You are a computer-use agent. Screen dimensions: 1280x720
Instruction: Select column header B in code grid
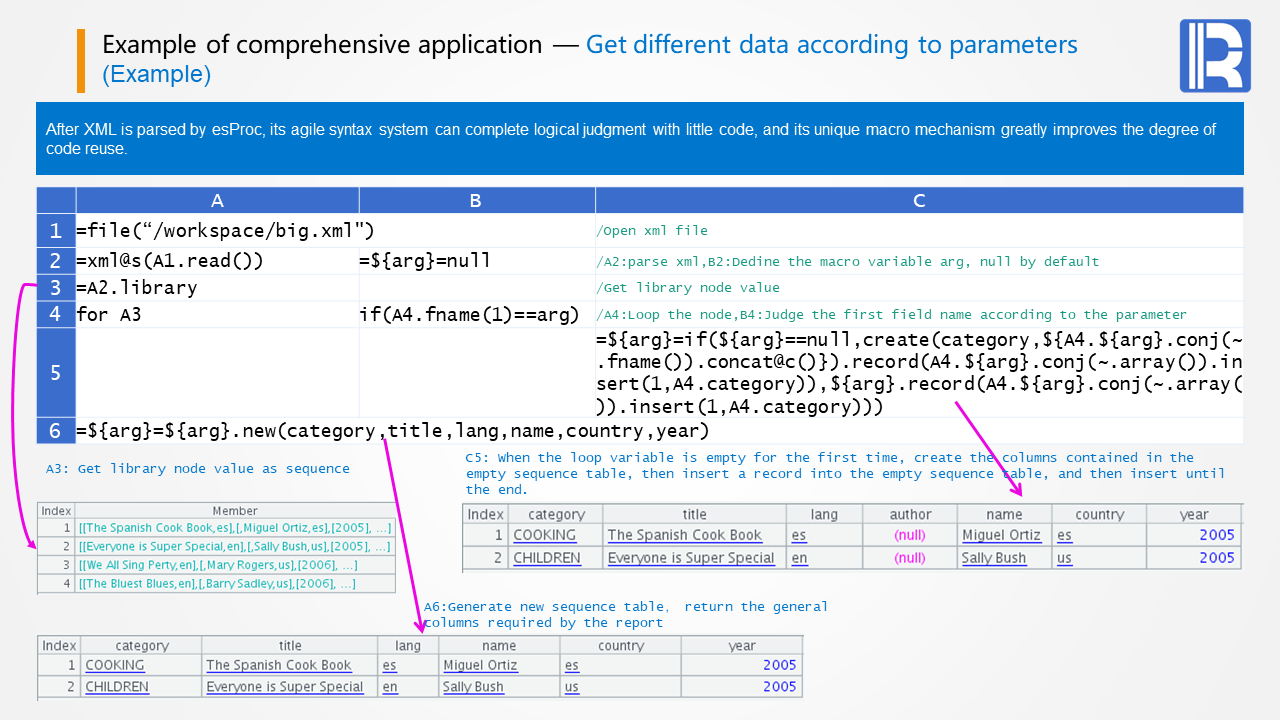[x=476, y=201]
